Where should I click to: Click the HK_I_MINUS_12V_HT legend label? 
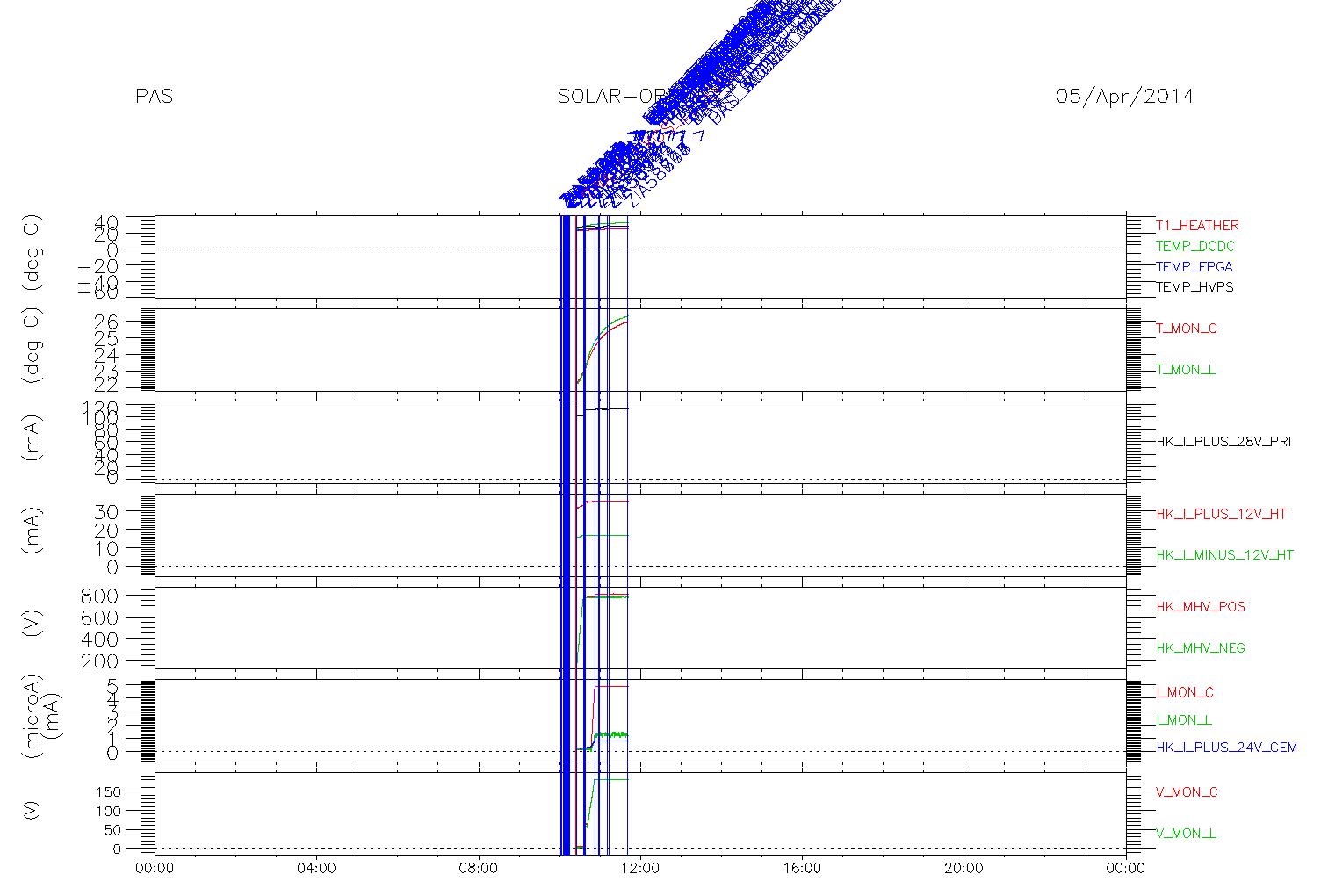[1225, 555]
